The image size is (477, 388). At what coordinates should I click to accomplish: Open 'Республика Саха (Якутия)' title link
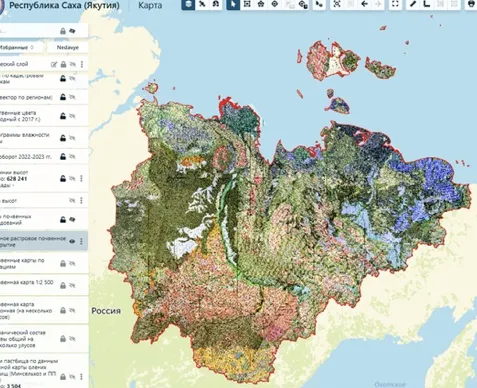coord(64,5)
